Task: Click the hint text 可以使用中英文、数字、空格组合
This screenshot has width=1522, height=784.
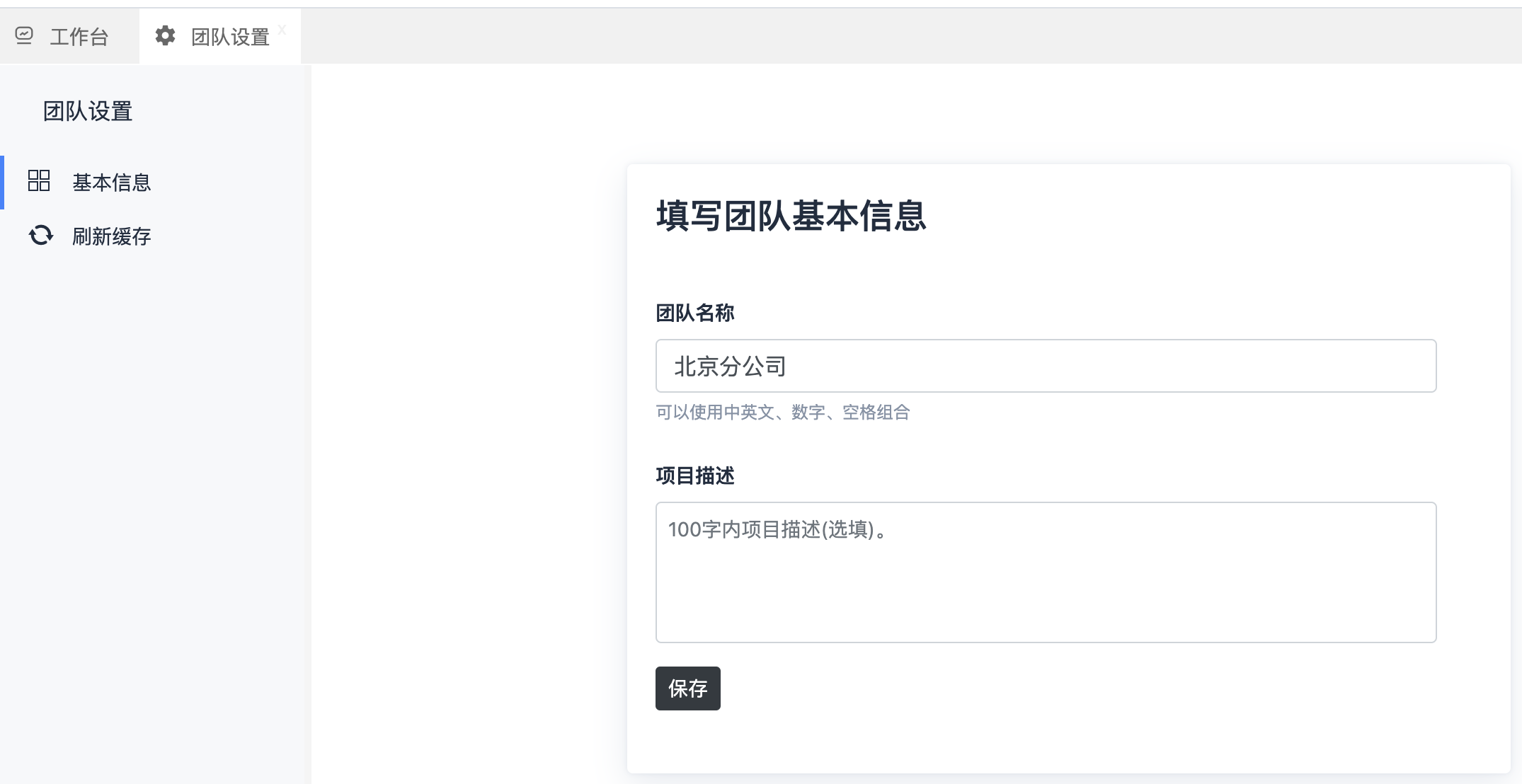Action: coord(782,413)
